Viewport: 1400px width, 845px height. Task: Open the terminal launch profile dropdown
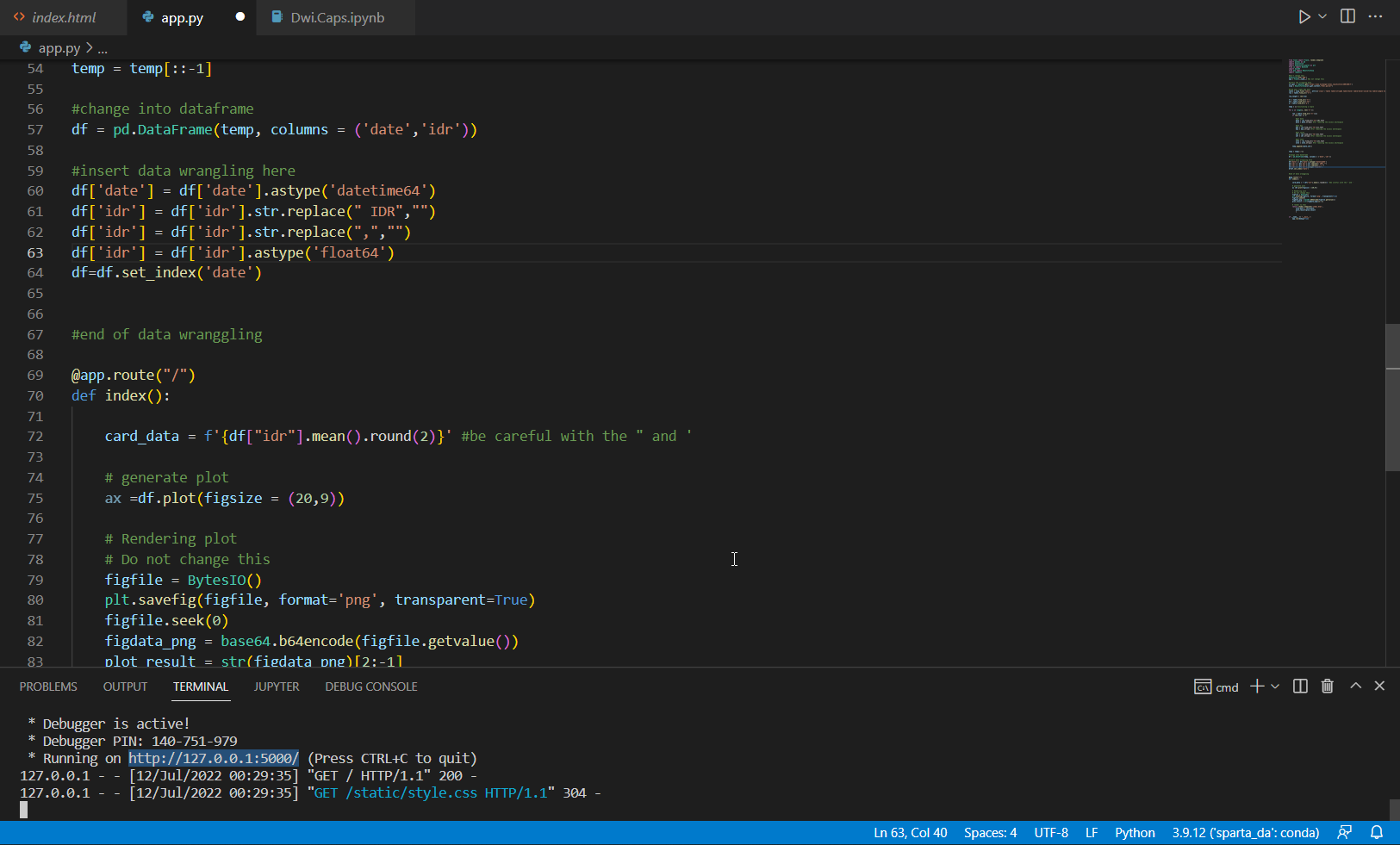1275,687
